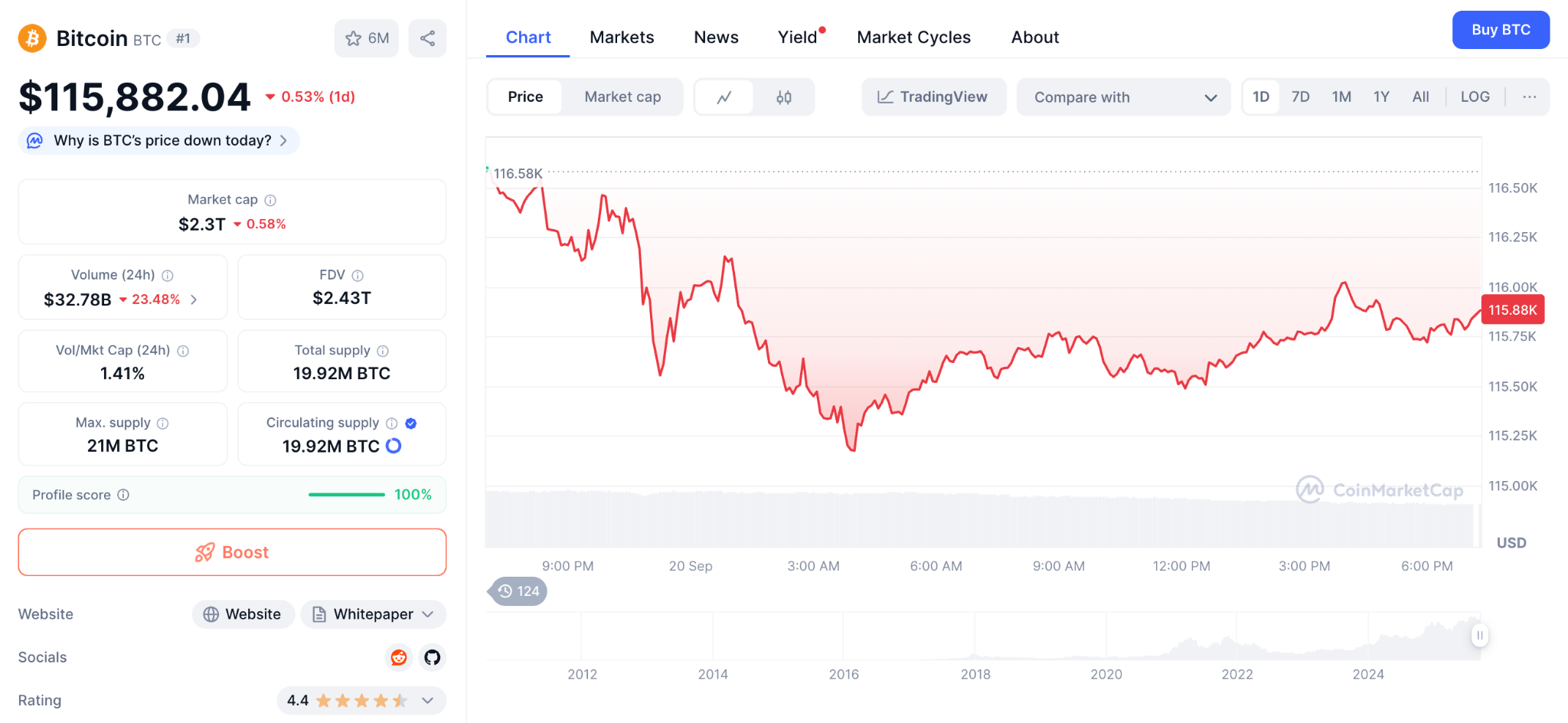Screen dimensions: 1568x723
Task: Select the 1D time range
Action: 1261,97
